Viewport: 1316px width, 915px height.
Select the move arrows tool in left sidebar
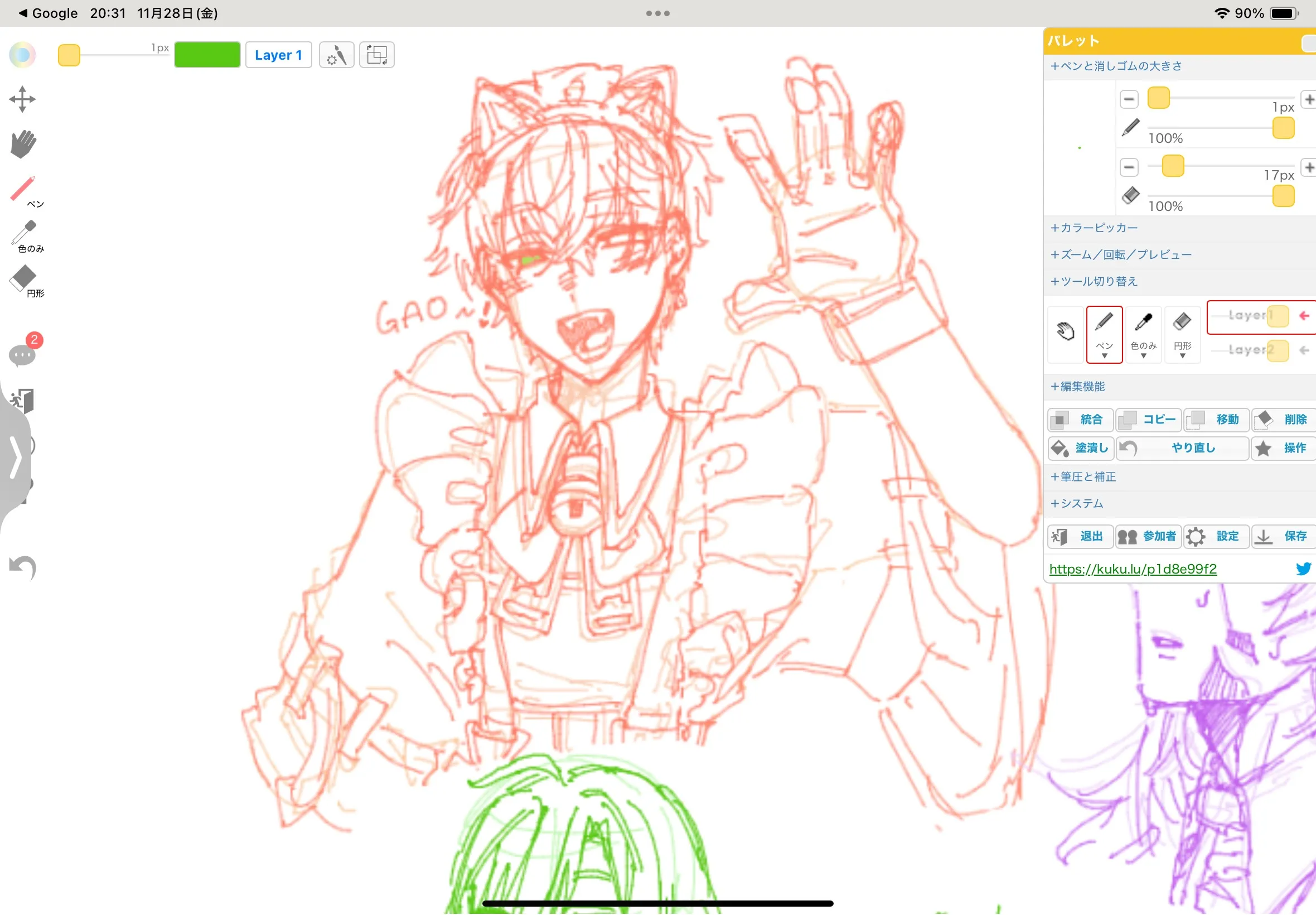point(22,99)
